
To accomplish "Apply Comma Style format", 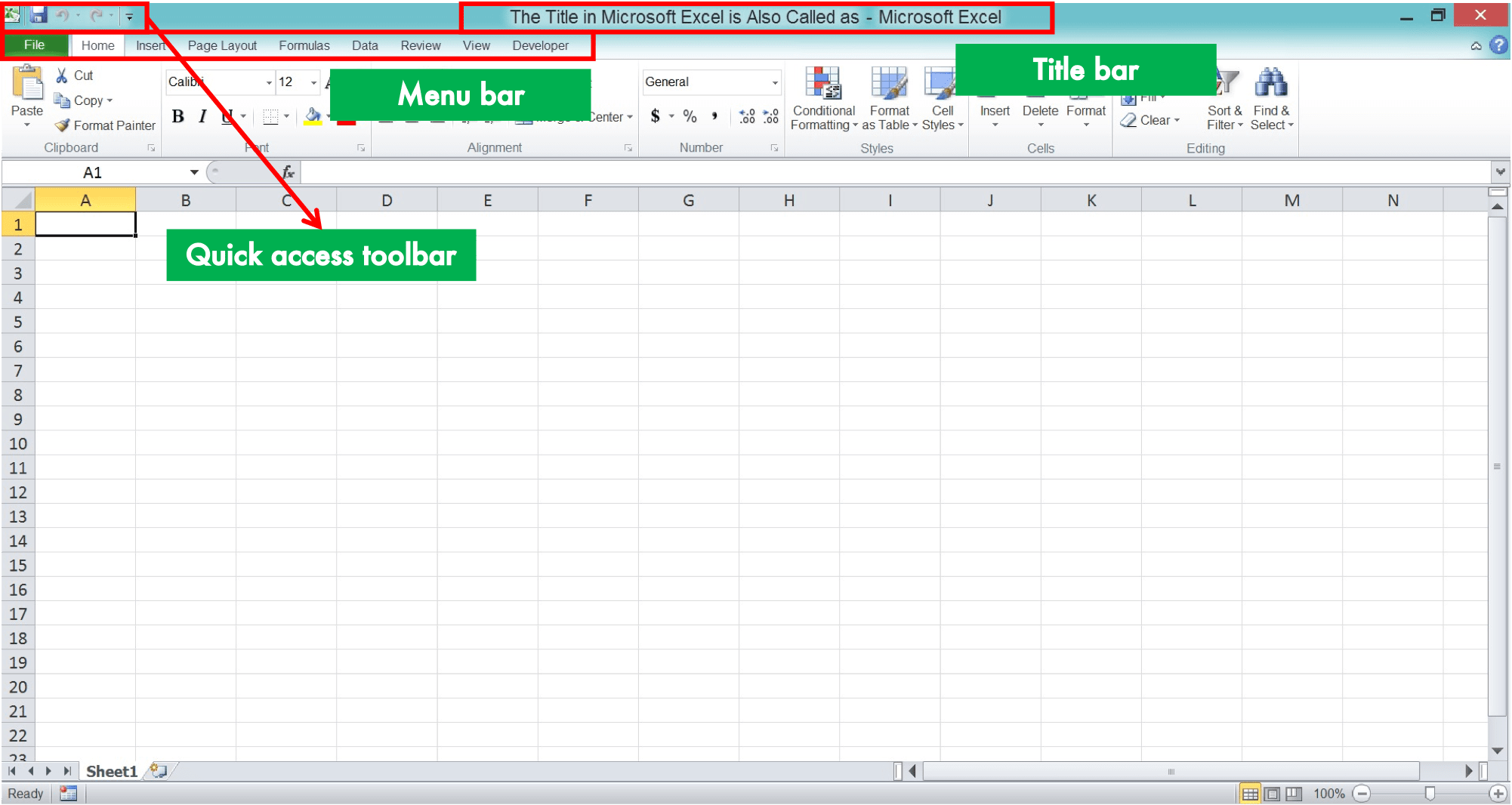I will pos(714,116).
